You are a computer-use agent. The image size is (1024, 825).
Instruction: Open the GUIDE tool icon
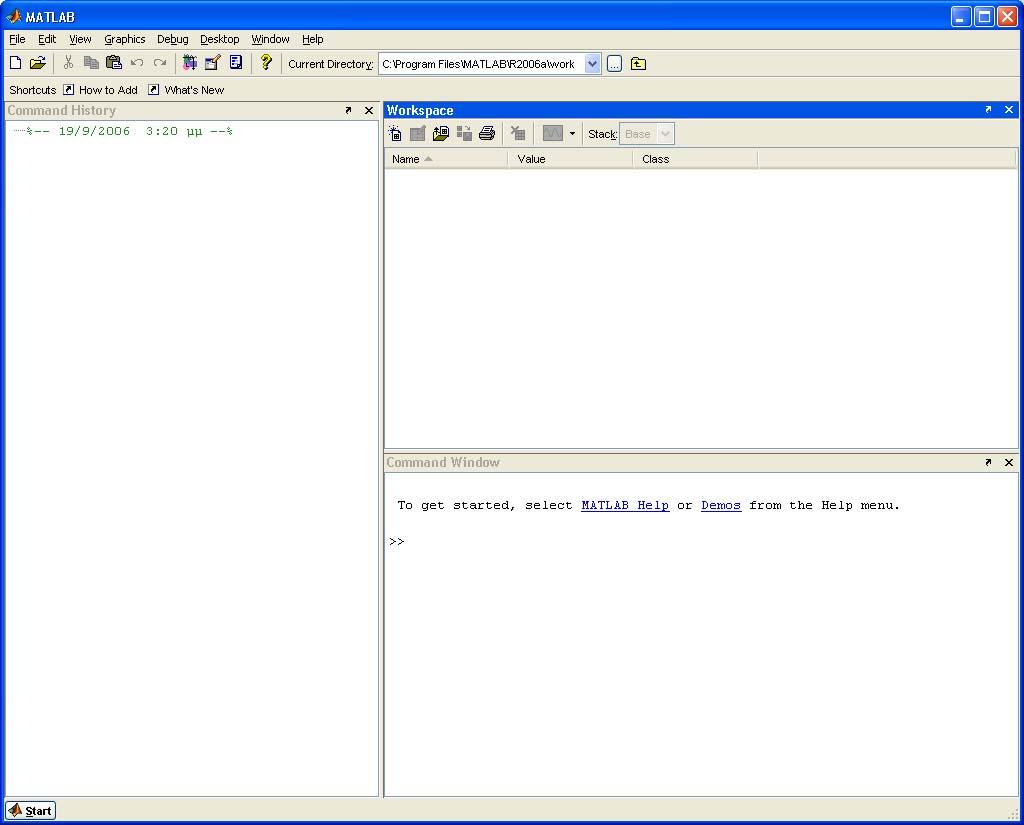pos(213,63)
